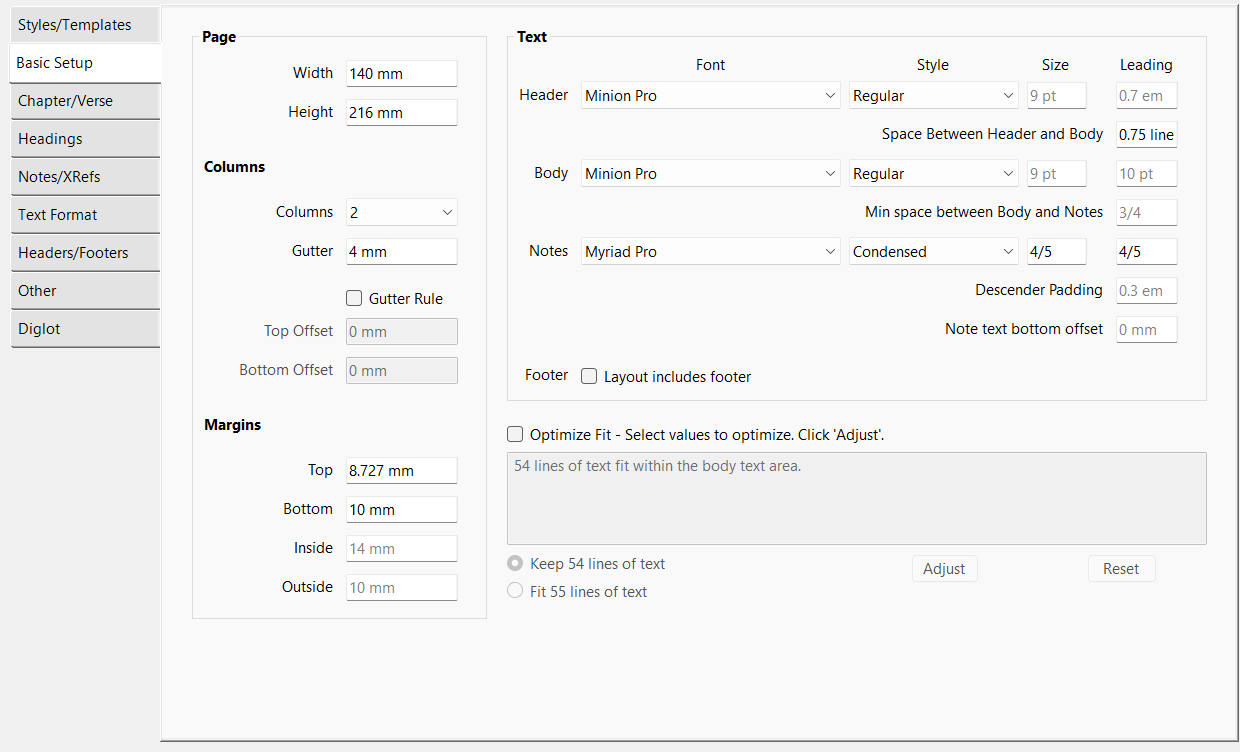Go to the Notes/XRefs tab

(x=85, y=177)
